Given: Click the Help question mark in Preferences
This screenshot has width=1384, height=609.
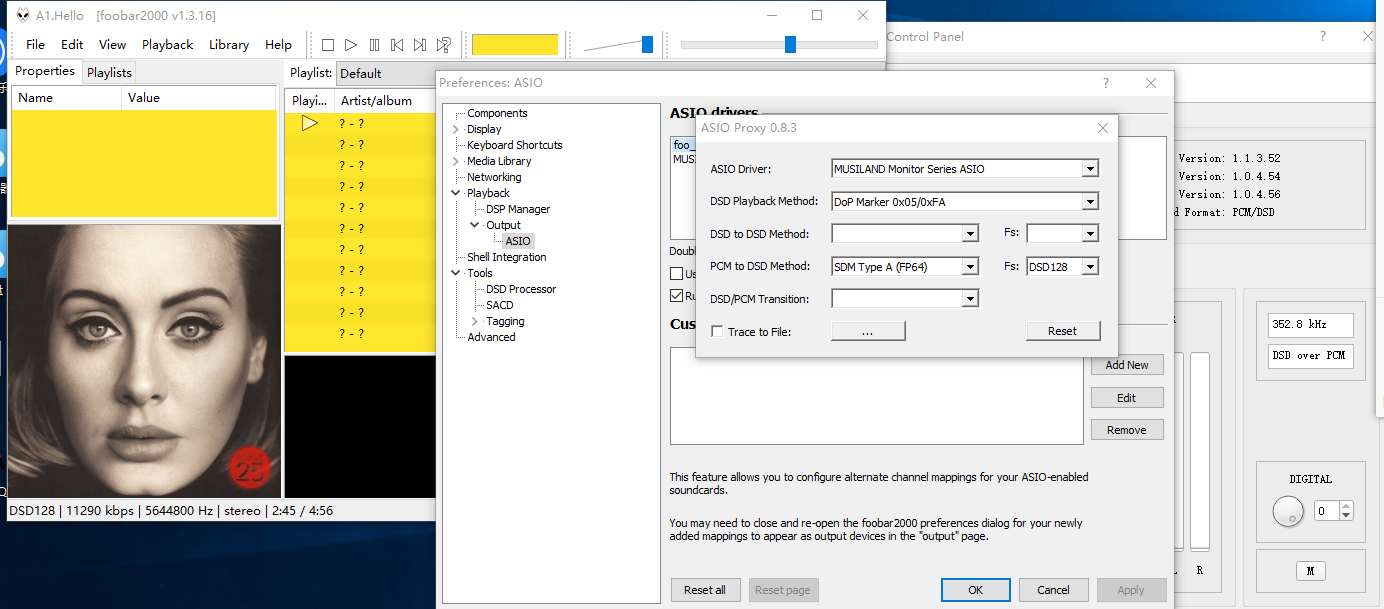Looking at the screenshot, I should (1105, 83).
